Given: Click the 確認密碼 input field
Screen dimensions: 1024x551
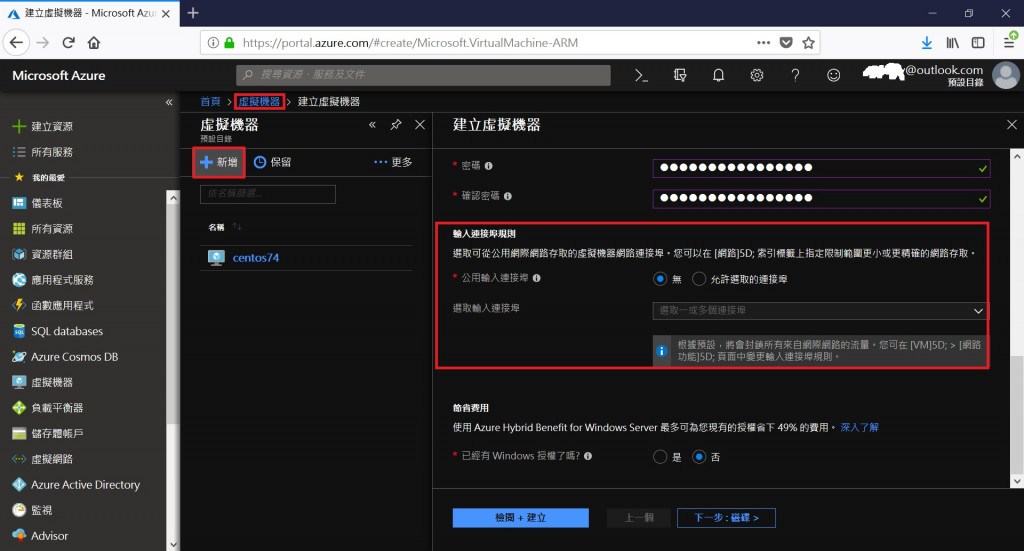Looking at the screenshot, I should point(821,198).
